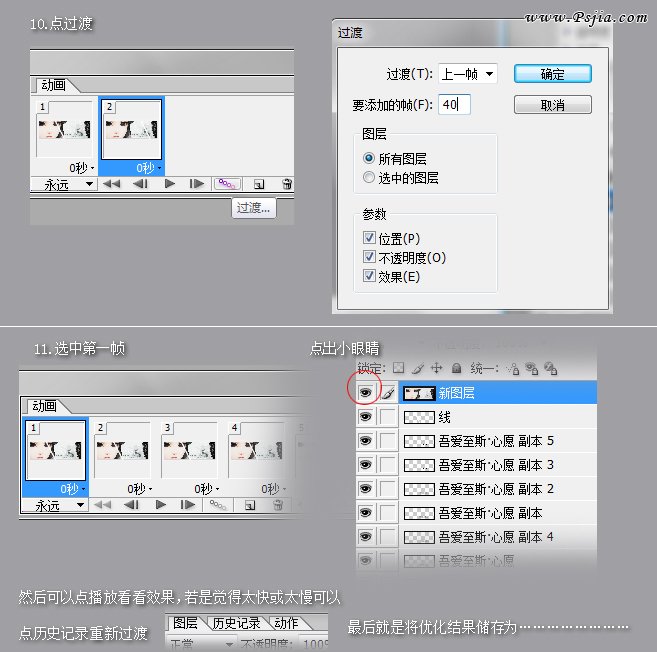Click the 确定 button
The width and height of the screenshot is (657, 652).
coord(553,74)
